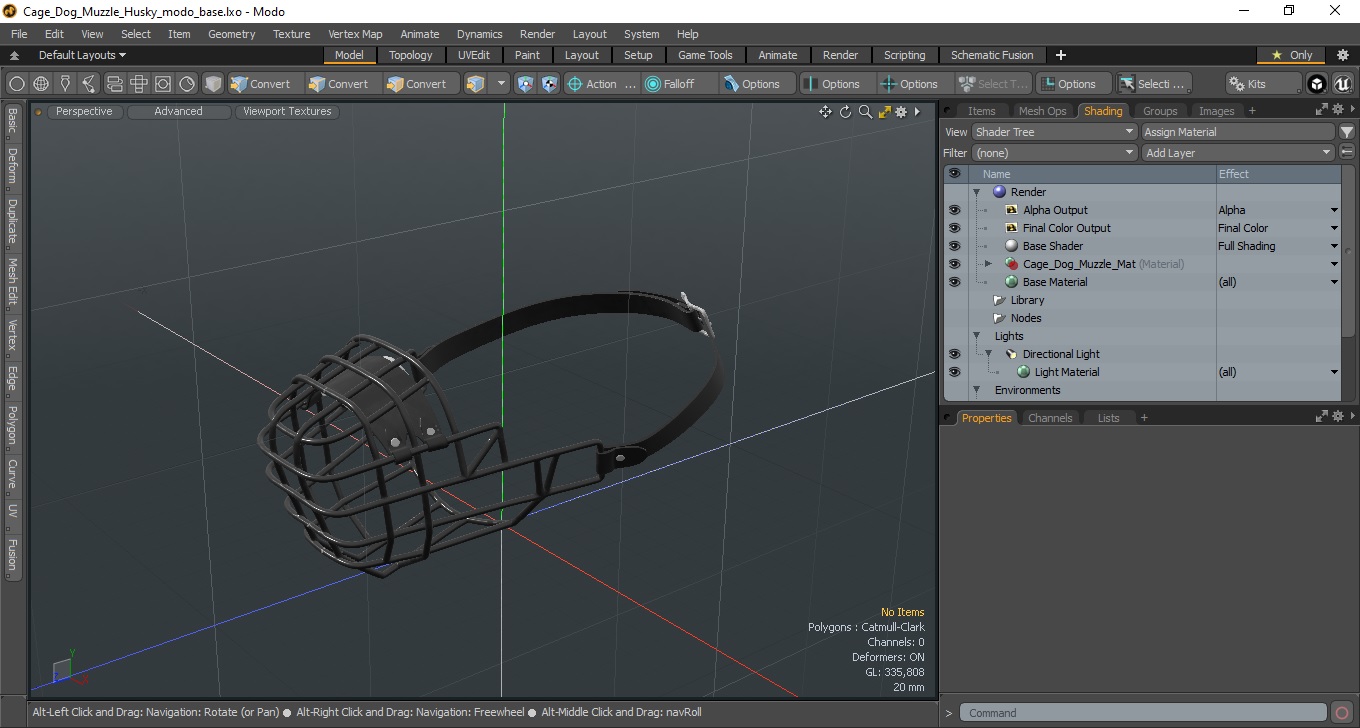The height and width of the screenshot is (728, 1360).
Task: Open the Deform sidebar tab
Action: click(x=12, y=166)
